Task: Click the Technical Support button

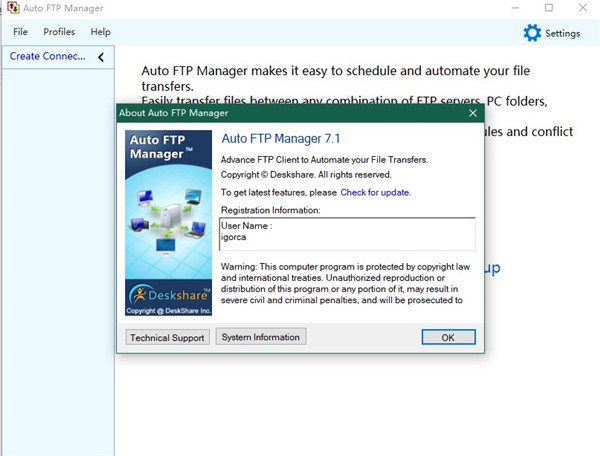Action: pyautogui.click(x=168, y=337)
